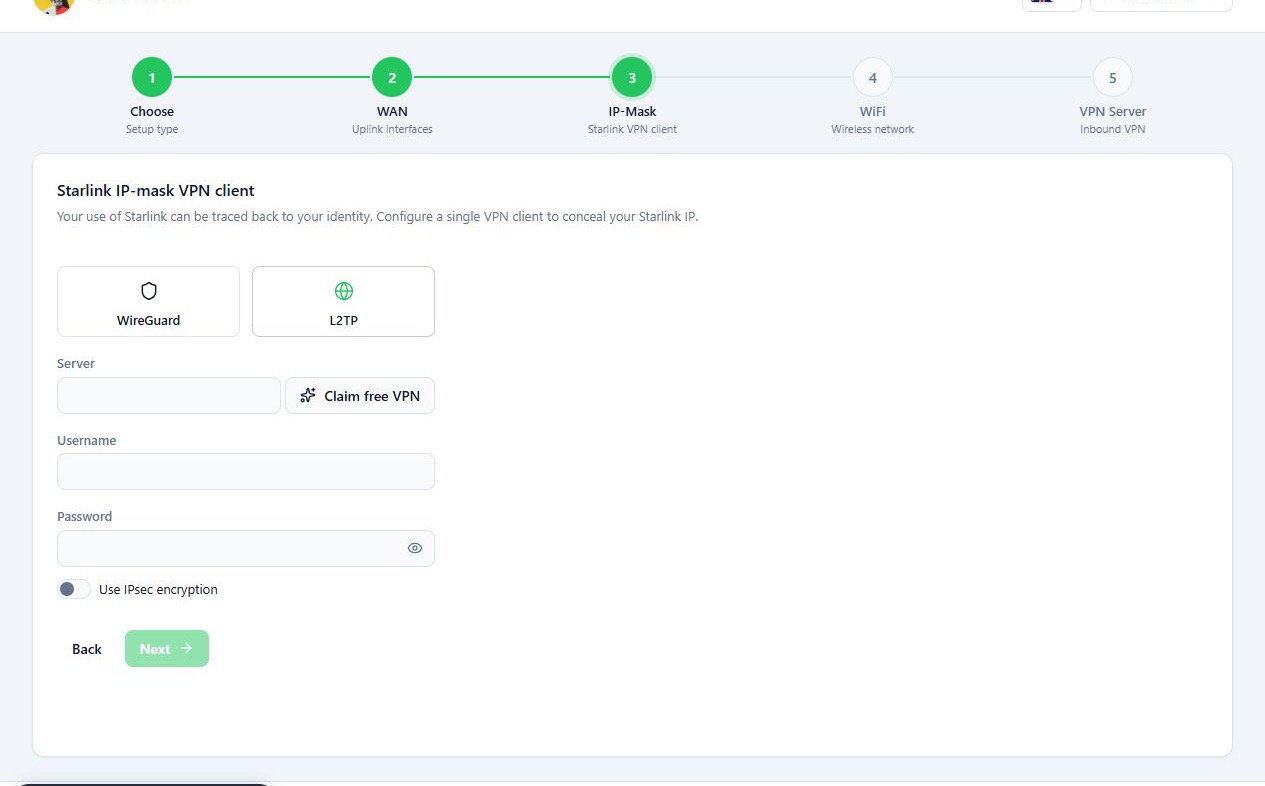Jump to step 1 Choose
This screenshot has height=786, width=1265.
(x=152, y=77)
